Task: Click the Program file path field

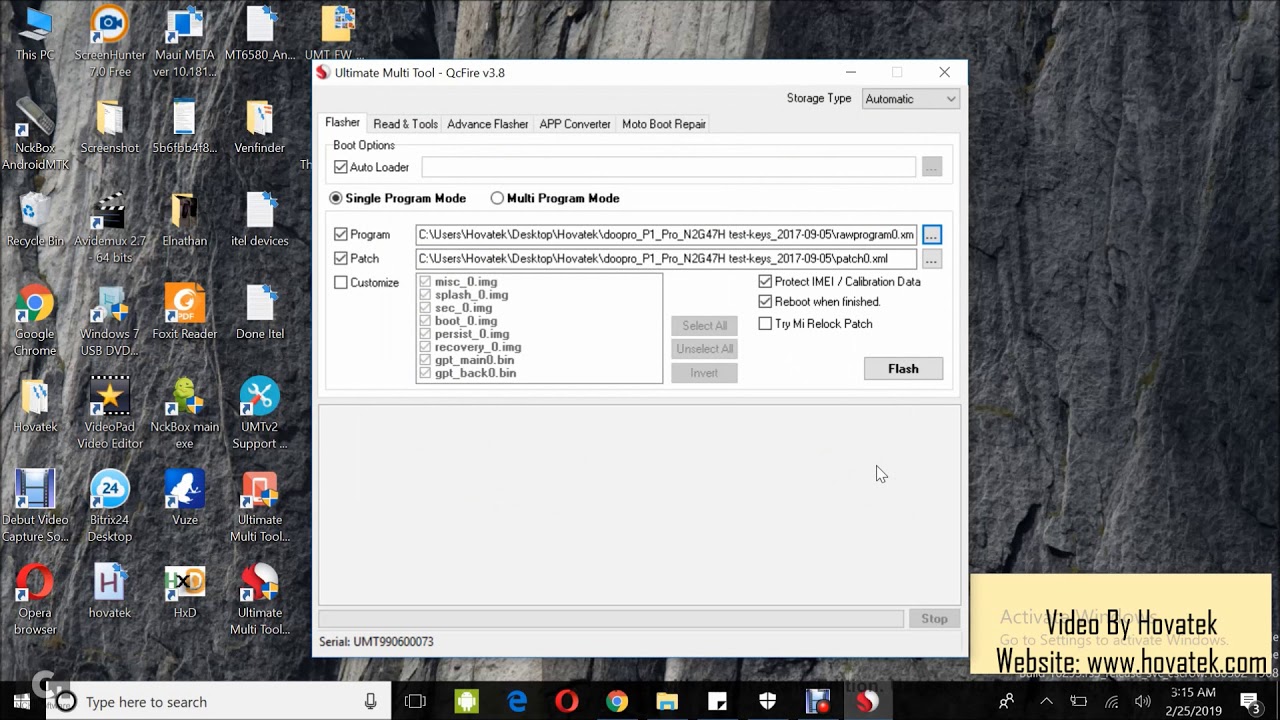Action: 666,234
